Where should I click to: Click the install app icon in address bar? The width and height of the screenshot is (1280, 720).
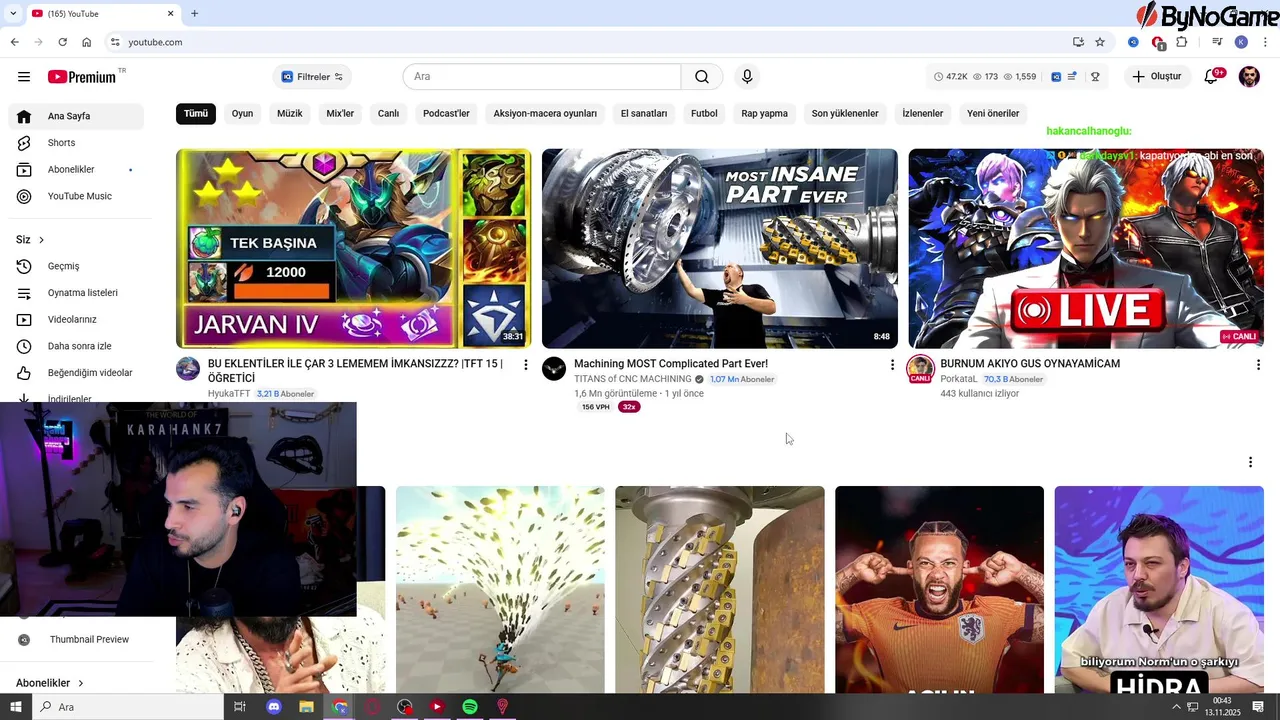coord(1078,42)
